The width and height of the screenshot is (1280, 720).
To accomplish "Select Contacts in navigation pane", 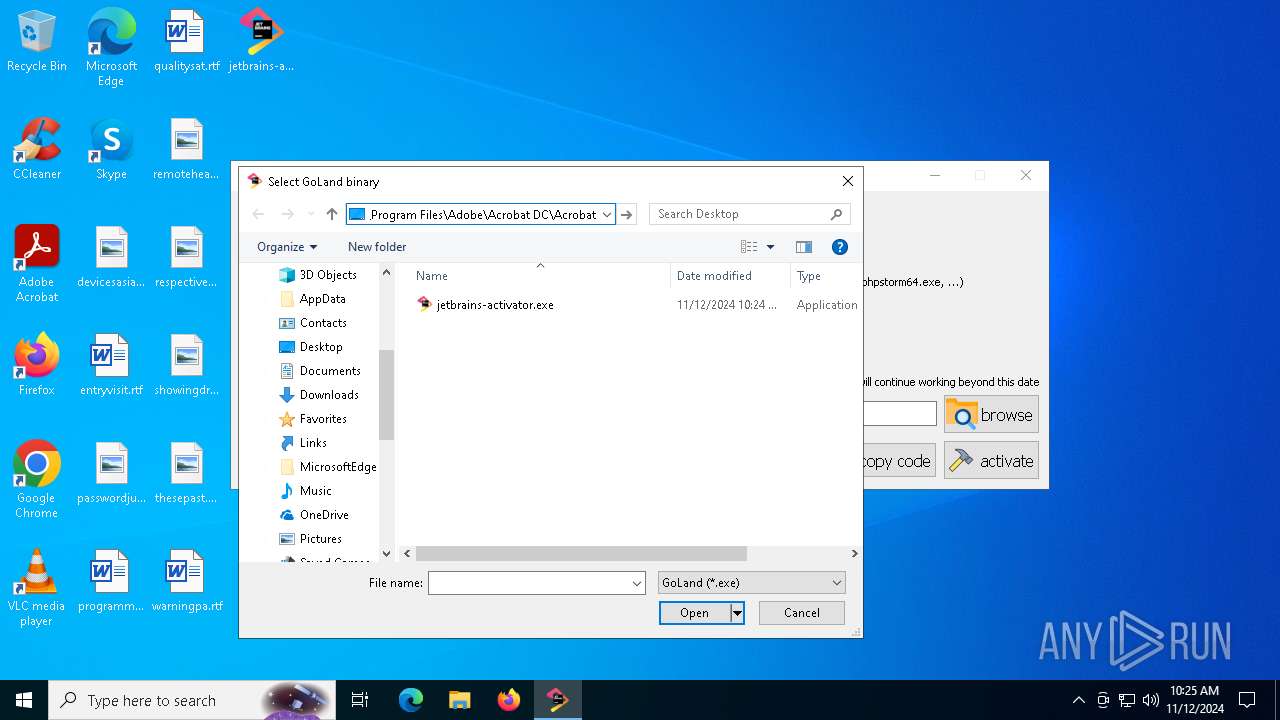I will pyautogui.click(x=323, y=323).
